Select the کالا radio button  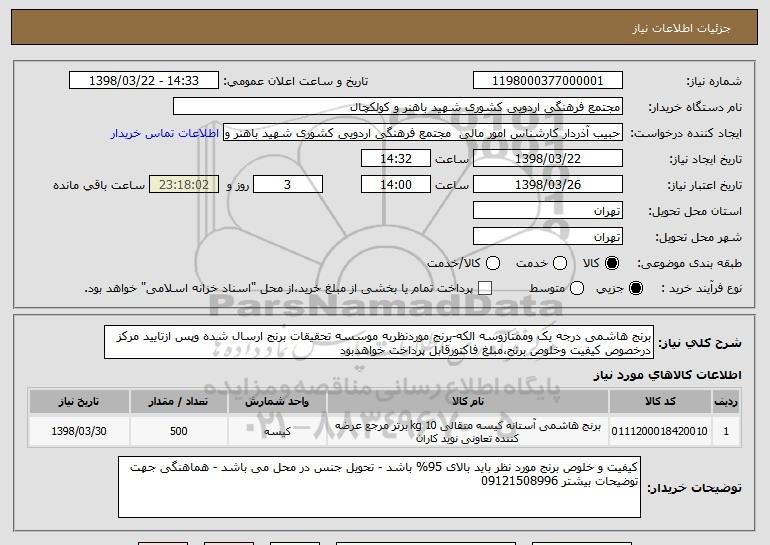(612, 263)
